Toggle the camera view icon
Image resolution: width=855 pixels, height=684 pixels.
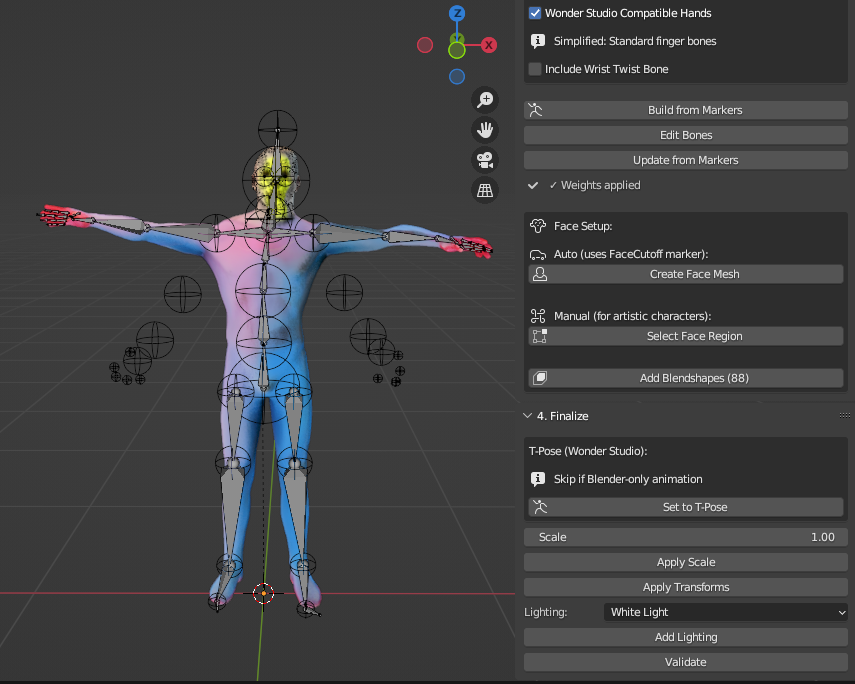click(x=485, y=160)
